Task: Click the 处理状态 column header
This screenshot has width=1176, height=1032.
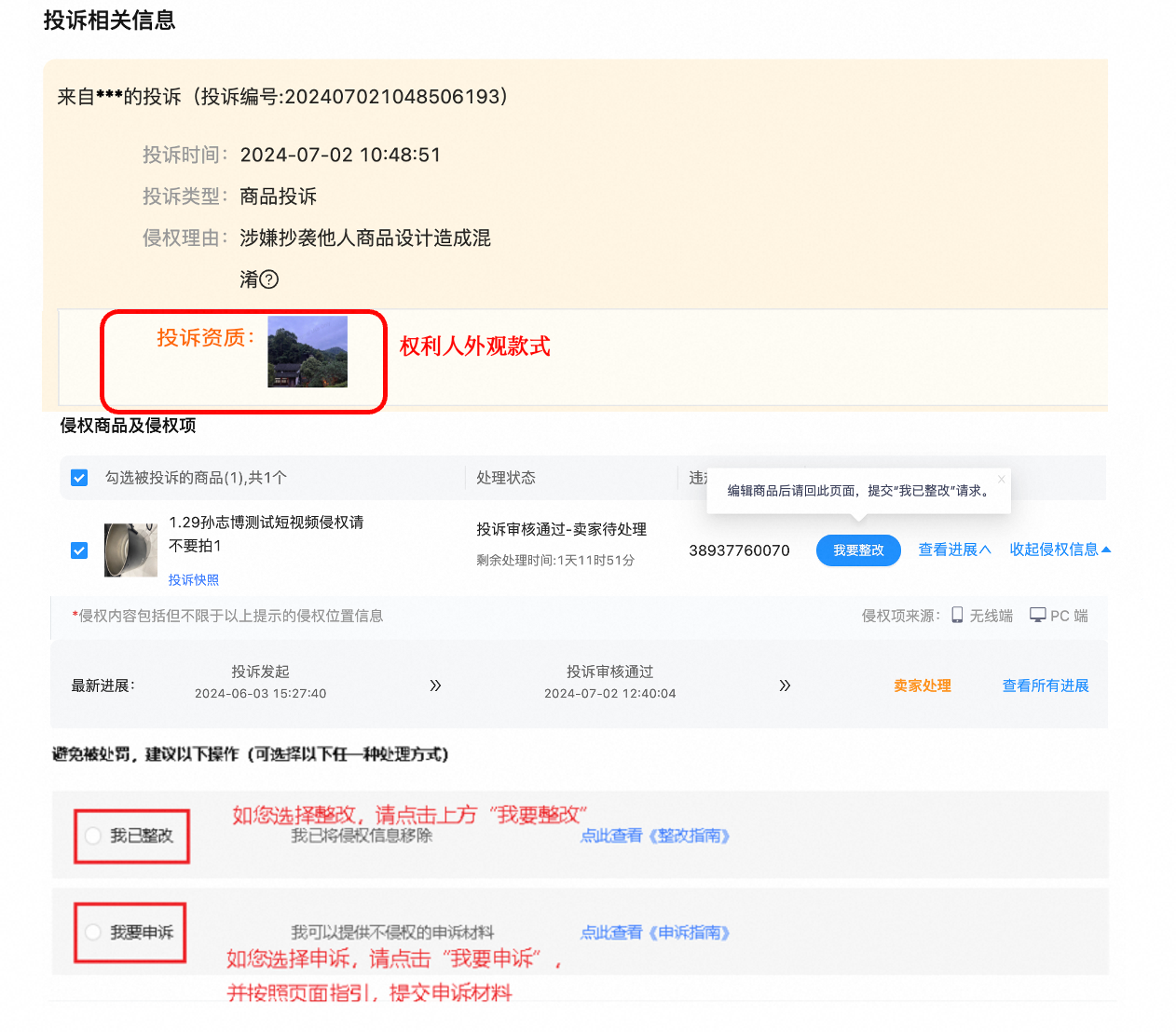Action: click(506, 478)
